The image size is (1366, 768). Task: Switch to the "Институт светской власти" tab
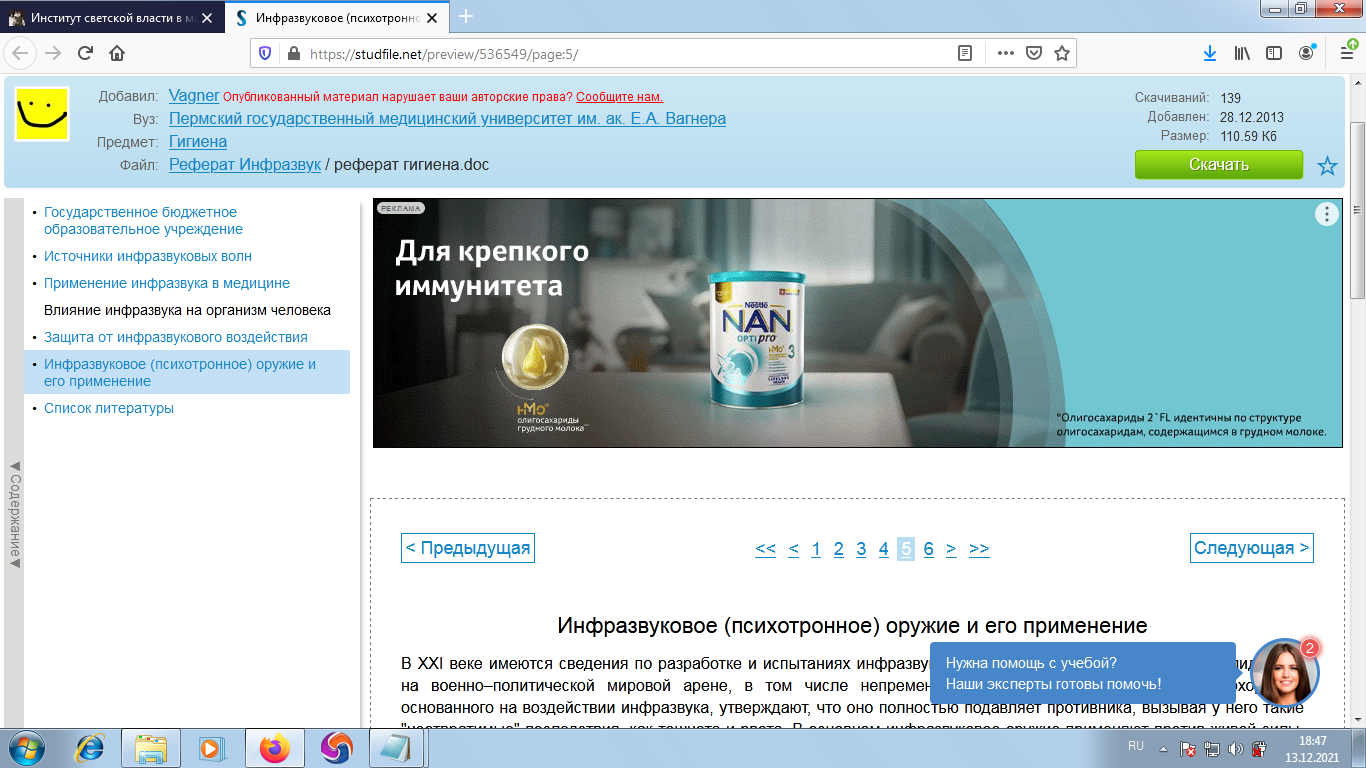click(100, 17)
